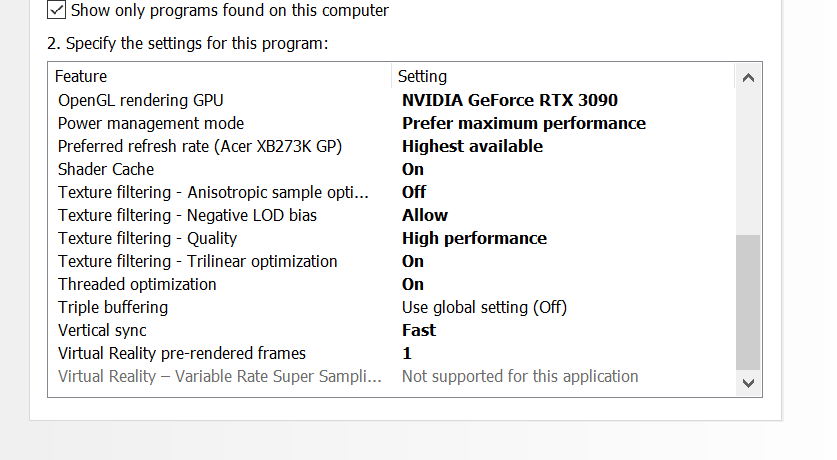Select the Vertical sync feature row
Viewport: 837px width, 460px height.
[392, 330]
